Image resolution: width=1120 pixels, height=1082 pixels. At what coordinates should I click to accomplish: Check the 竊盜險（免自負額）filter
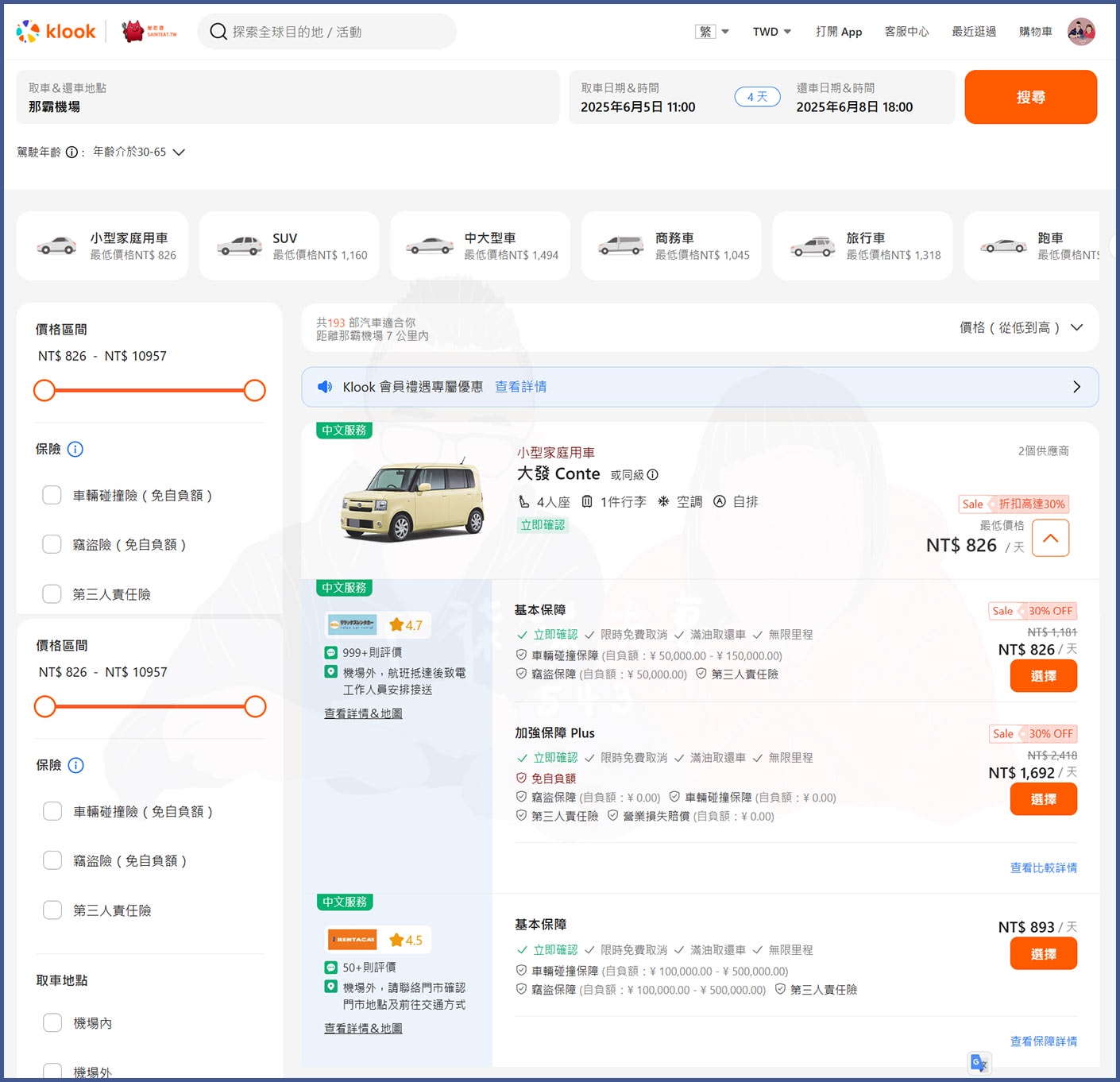click(x=52, y=544)
